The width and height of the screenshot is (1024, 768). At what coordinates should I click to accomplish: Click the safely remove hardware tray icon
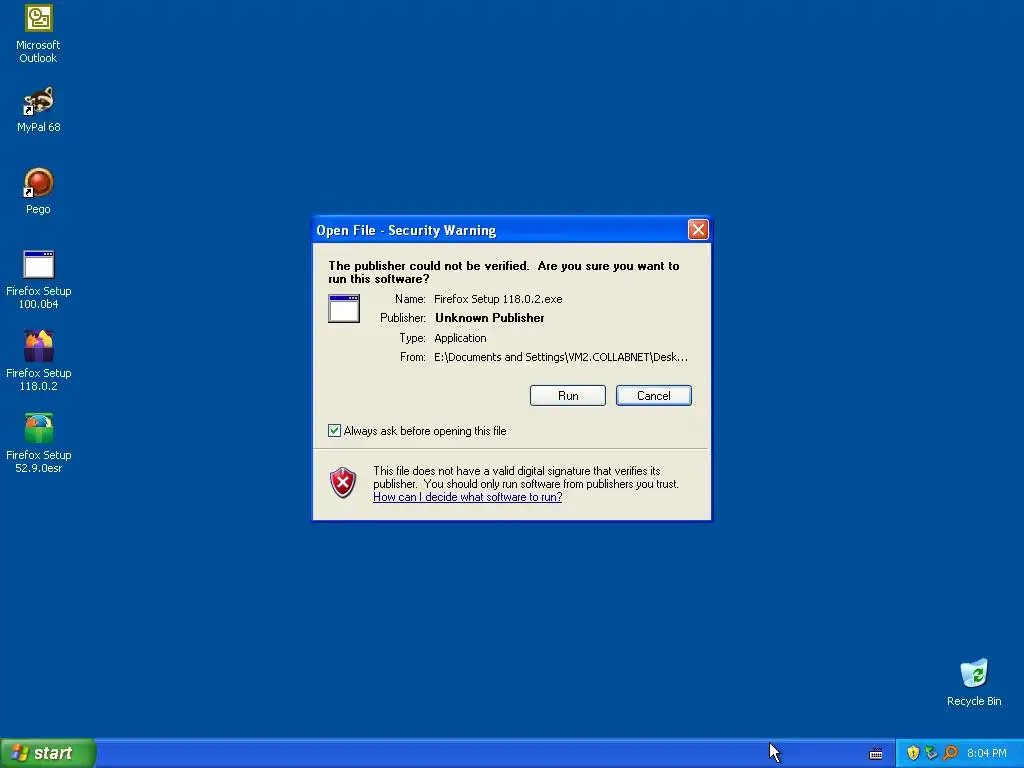point(931,753)
